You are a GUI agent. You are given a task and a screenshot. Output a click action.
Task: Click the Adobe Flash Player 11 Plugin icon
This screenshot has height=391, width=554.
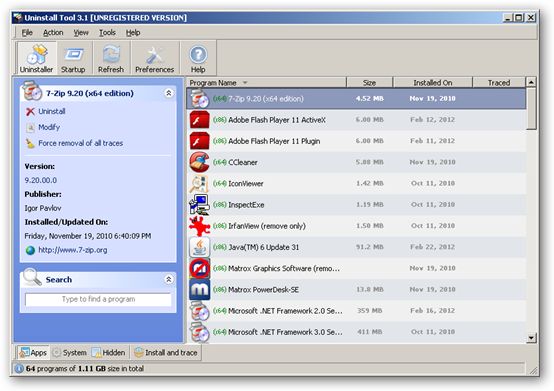pyautogui.click(x=200, y=141)
